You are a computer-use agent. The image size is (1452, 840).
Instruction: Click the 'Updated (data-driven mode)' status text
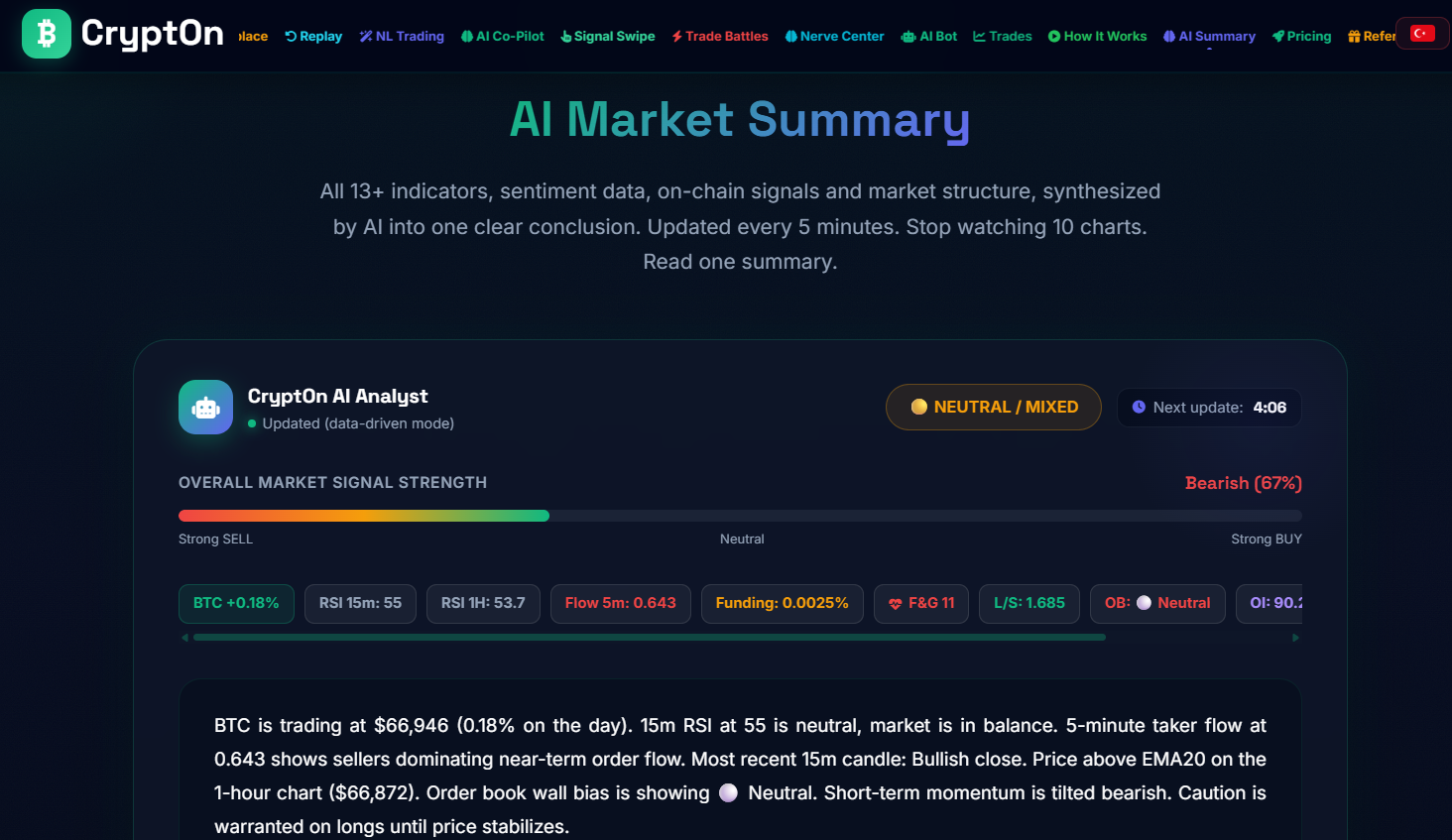358,423
